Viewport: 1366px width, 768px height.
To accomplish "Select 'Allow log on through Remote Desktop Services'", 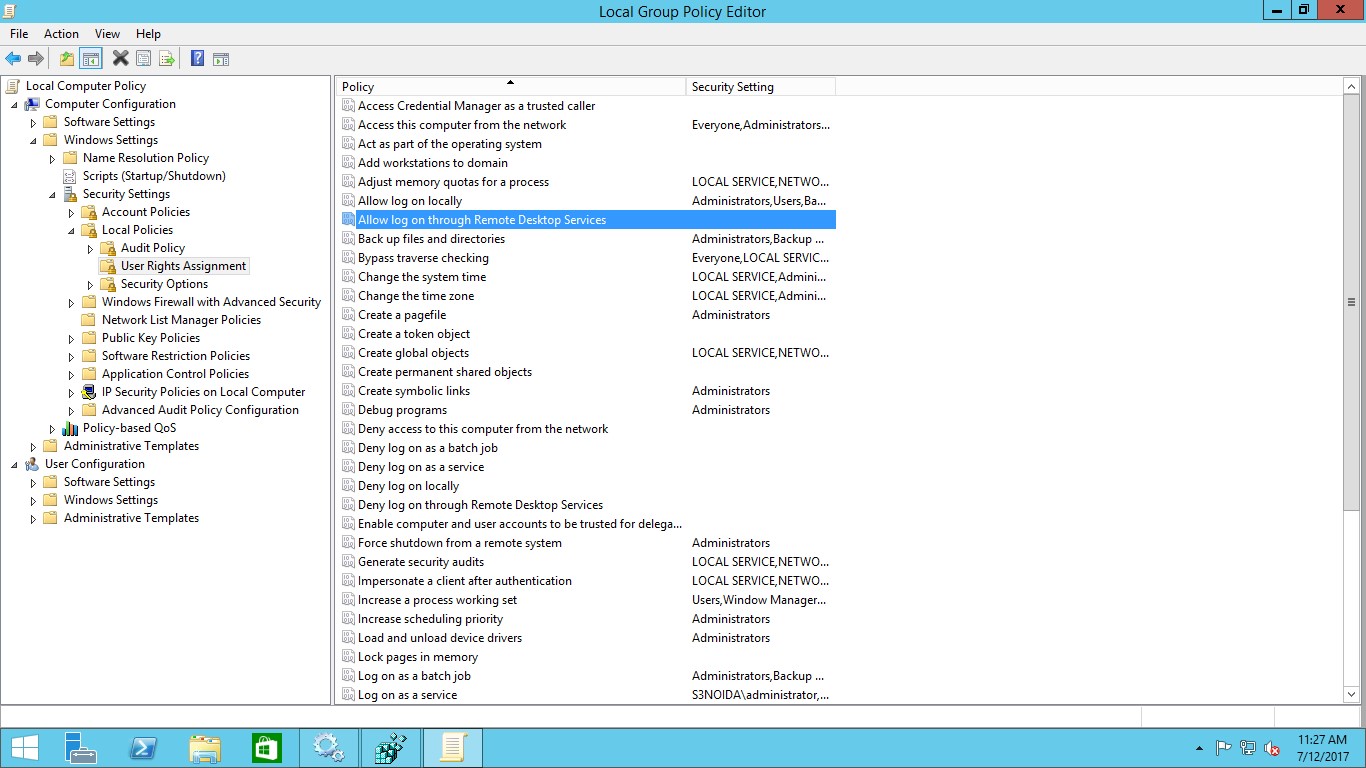I will [587, 220].
